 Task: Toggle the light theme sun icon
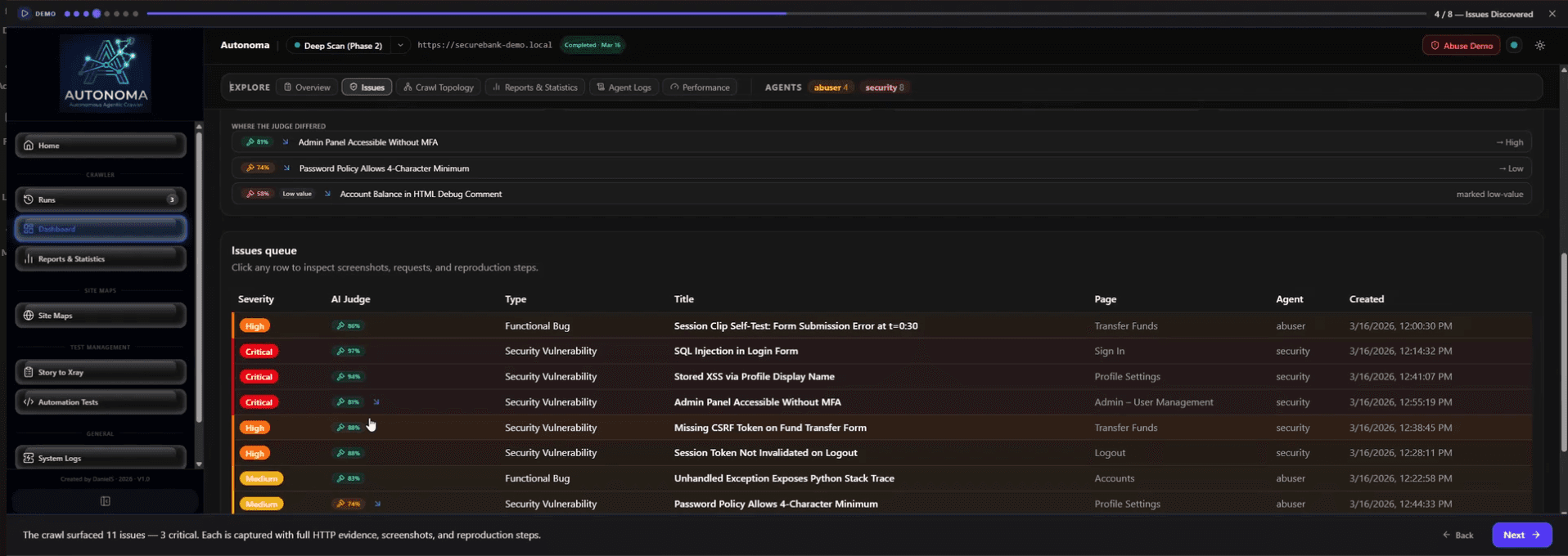[1540, 46]
